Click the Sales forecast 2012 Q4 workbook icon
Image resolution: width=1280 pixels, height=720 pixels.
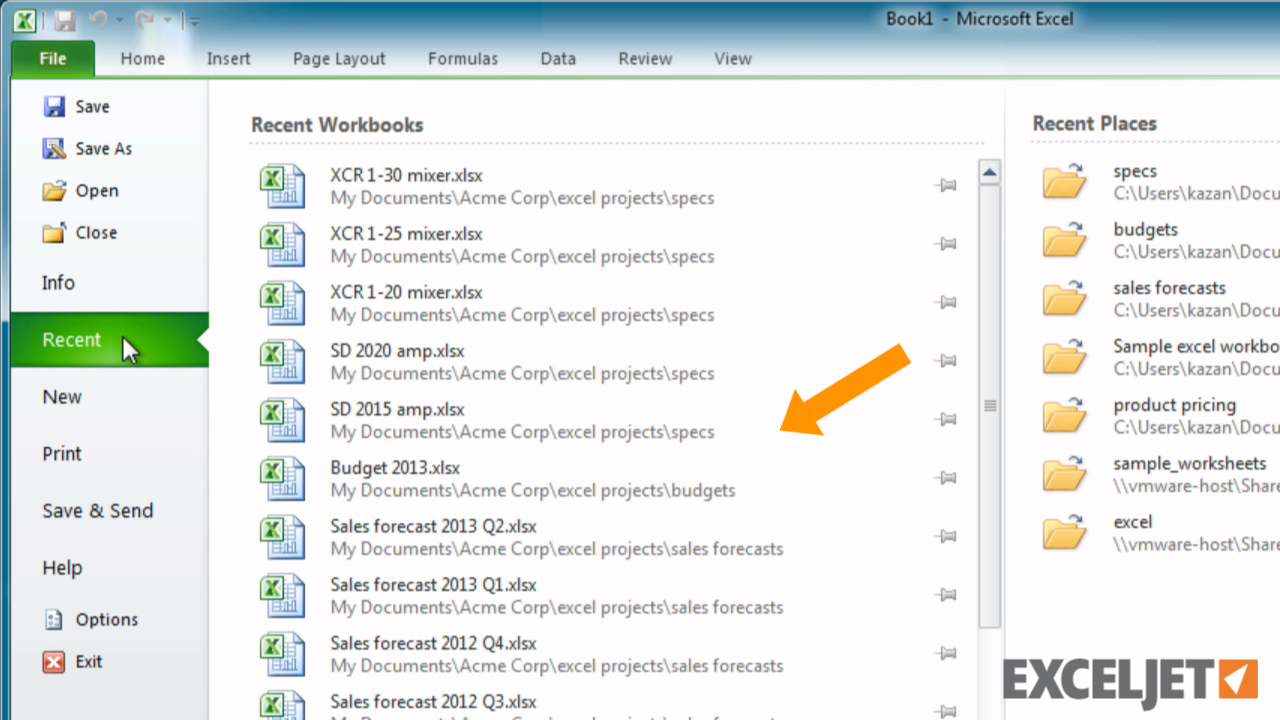tap(281, 655)
